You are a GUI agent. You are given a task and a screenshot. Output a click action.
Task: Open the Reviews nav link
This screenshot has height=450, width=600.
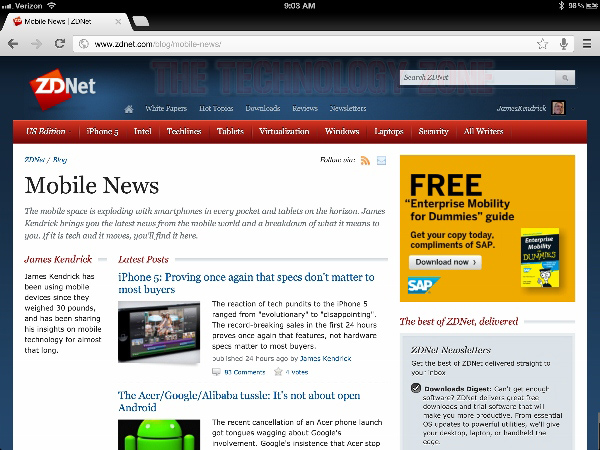pyautogui.click(x=305, y=108)
